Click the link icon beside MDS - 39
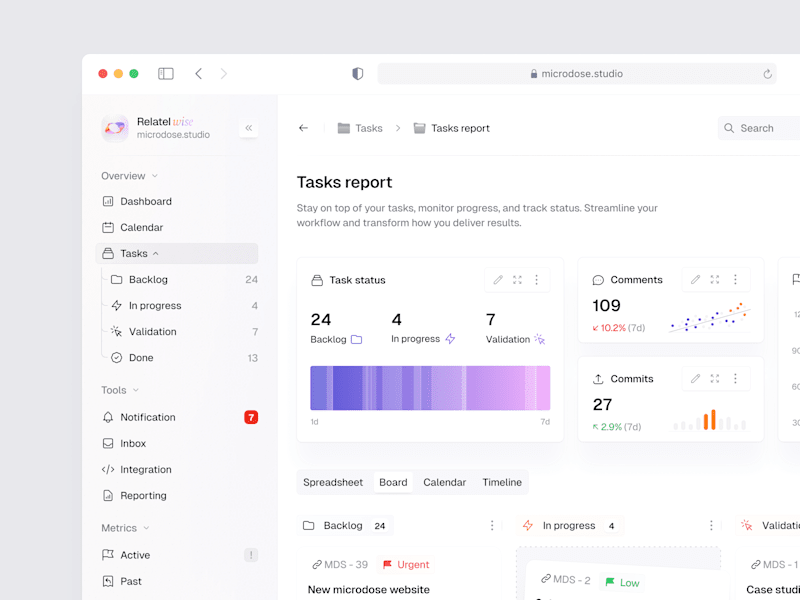800x600 pixels. pyautogui.click(x=317, y=565)
